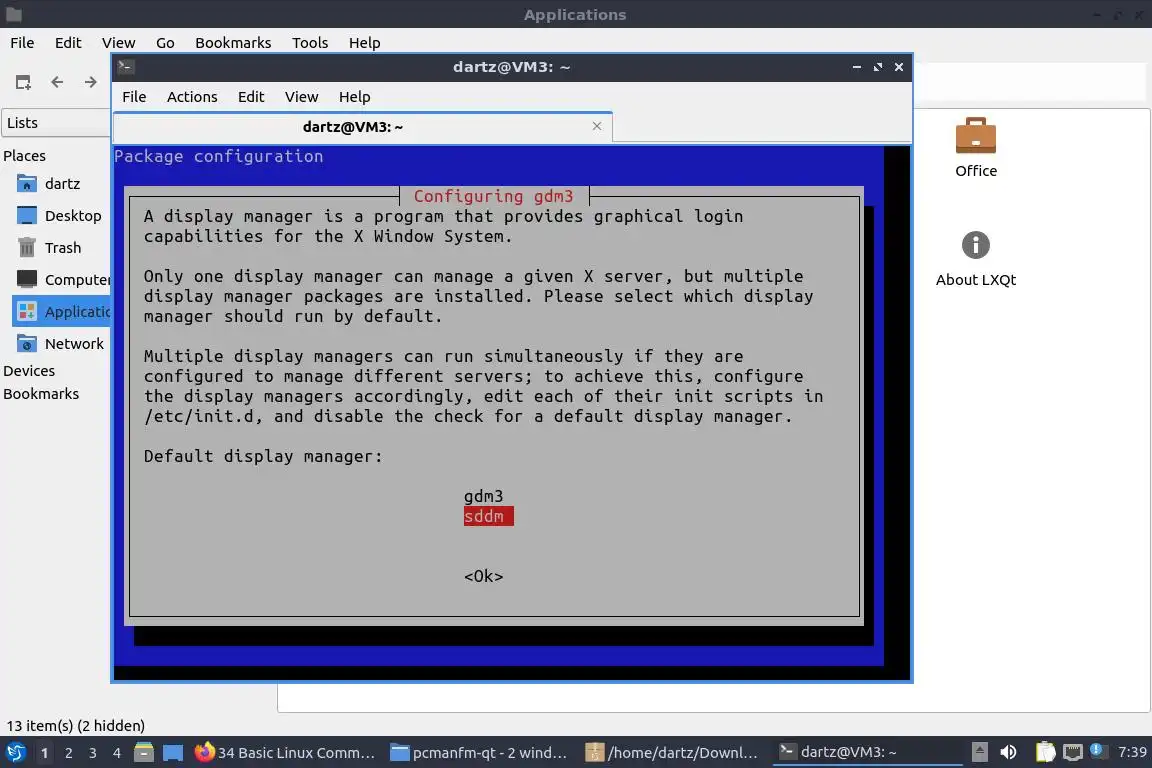The width and height of the screenshot is (1152, 768).
Task: Go forward in the file manager
Action: point(90,82)
